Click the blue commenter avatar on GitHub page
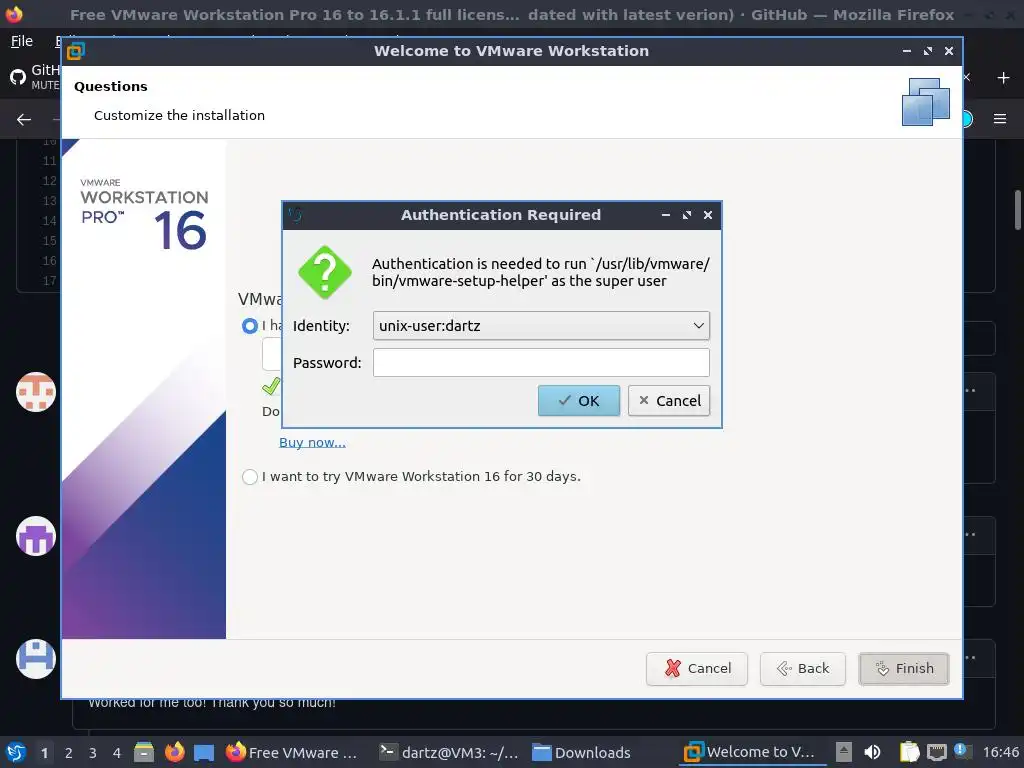Image resolution: width=1024 pixels, height=768 pixels. 36,659
